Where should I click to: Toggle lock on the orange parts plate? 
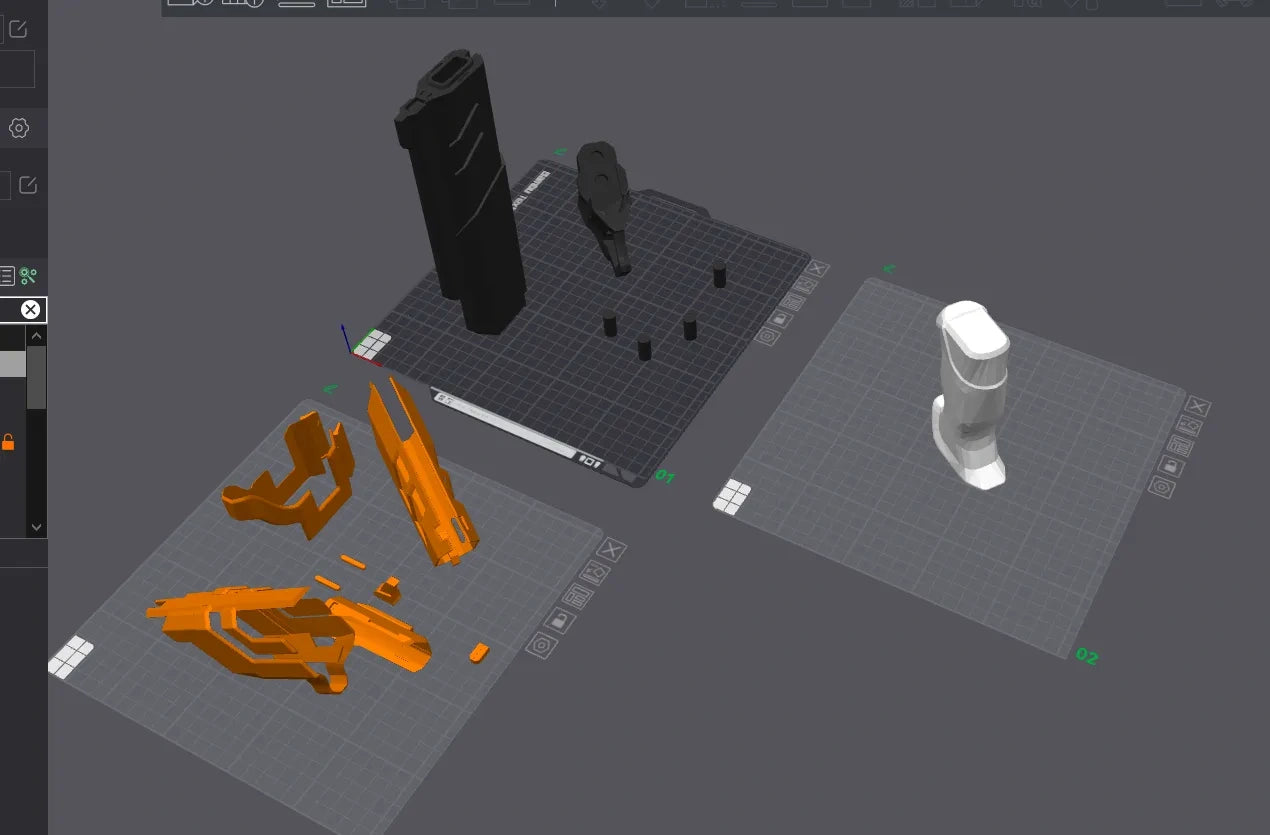[560, 621]
